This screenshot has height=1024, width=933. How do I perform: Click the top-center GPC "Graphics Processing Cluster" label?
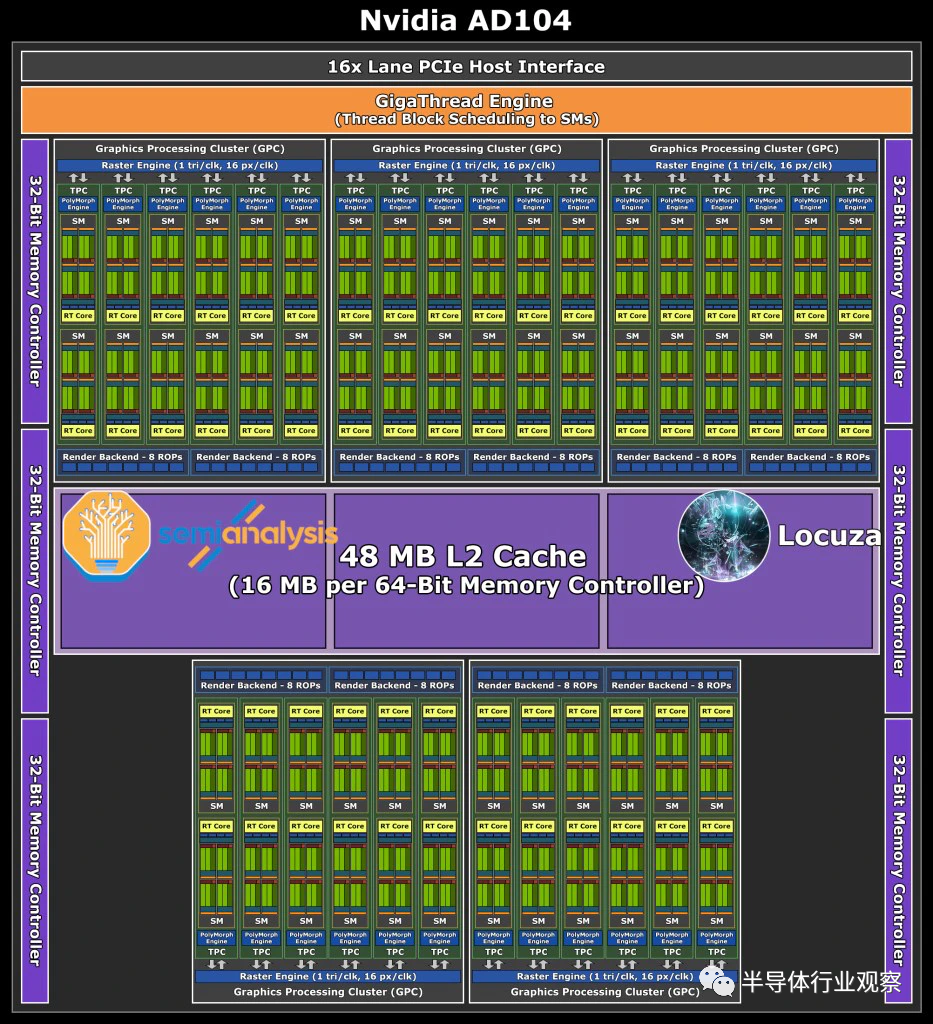[x=467, y=148]
